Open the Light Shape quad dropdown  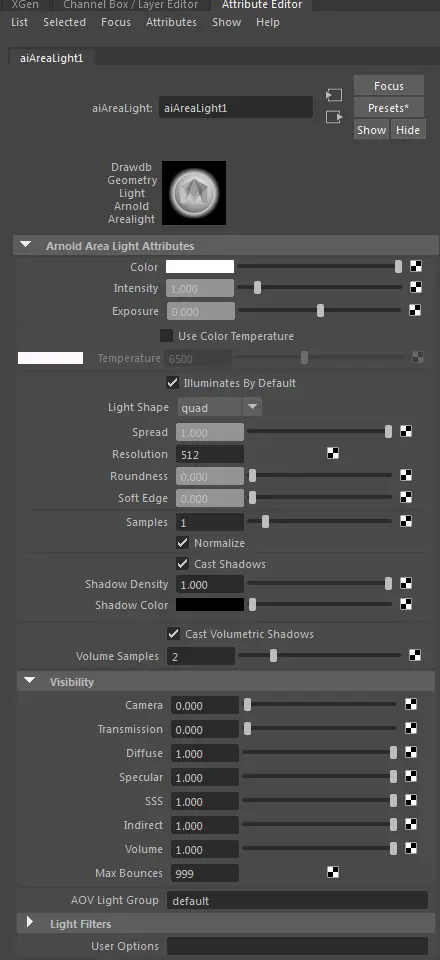[219, 407]
